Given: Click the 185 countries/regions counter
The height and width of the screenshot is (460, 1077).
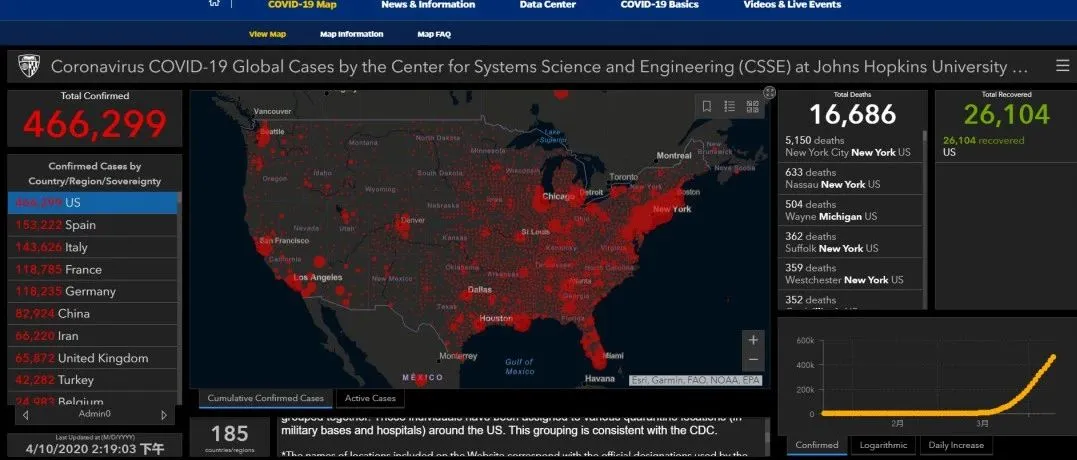Looking at the screenshot, I should [x=229, y=437].
